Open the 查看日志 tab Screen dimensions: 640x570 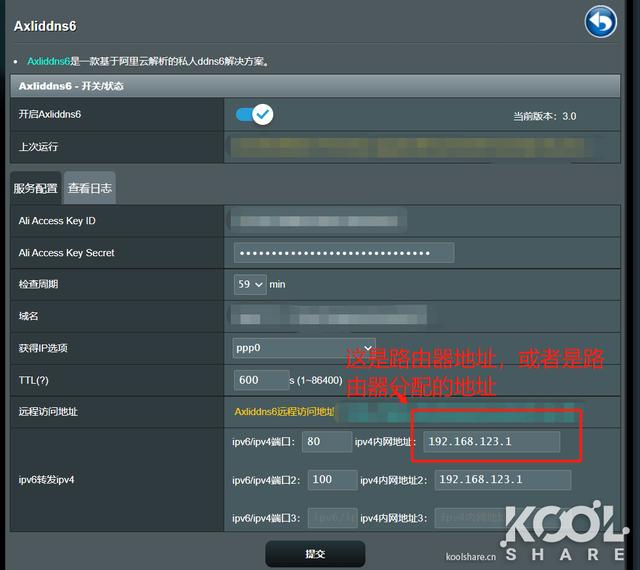[90, 188]
